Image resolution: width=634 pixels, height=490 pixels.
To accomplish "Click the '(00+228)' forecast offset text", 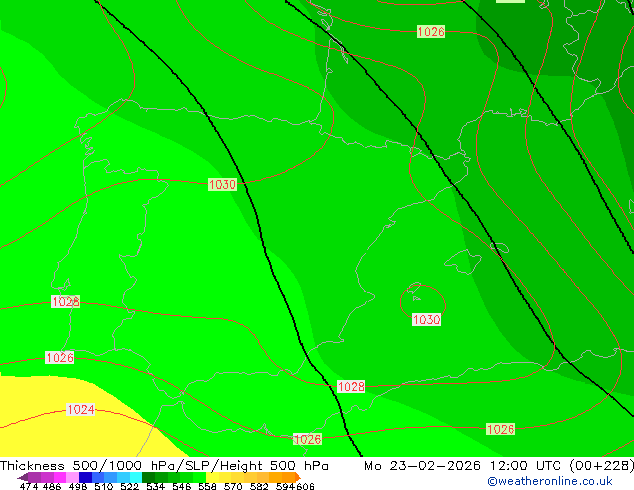I will point(602,465).
